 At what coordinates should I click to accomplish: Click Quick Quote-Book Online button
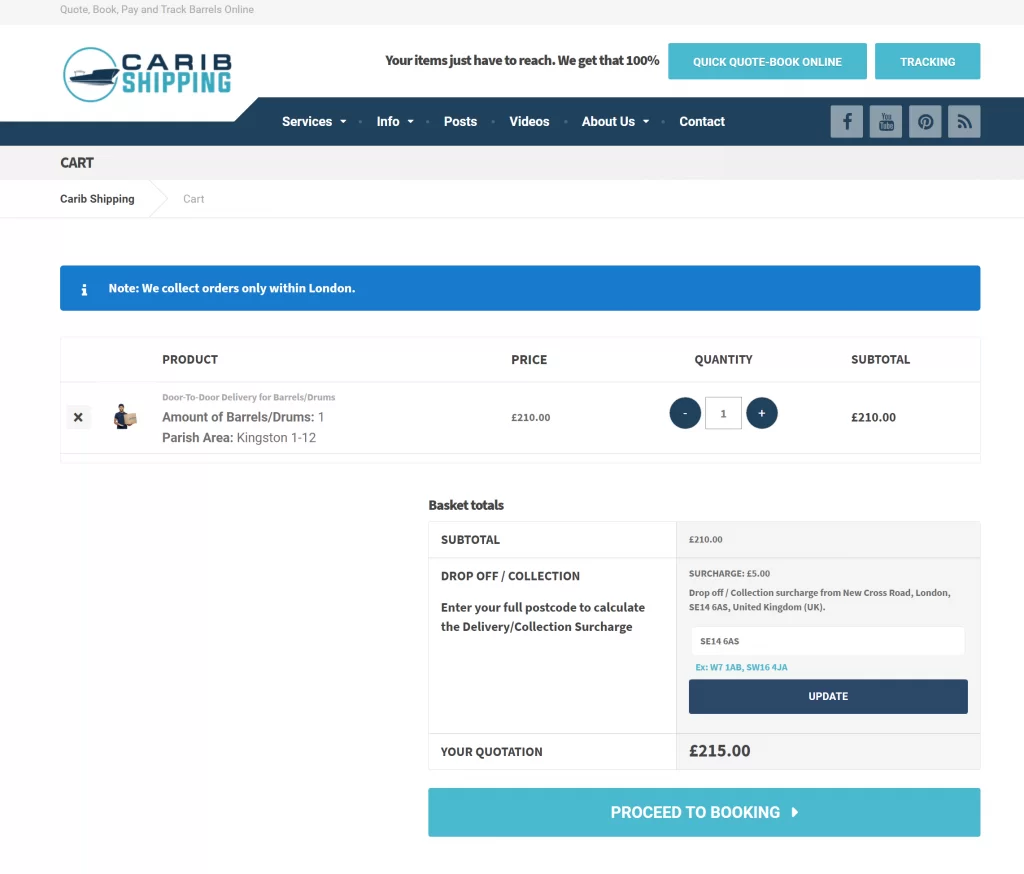[x=767, y=62]
